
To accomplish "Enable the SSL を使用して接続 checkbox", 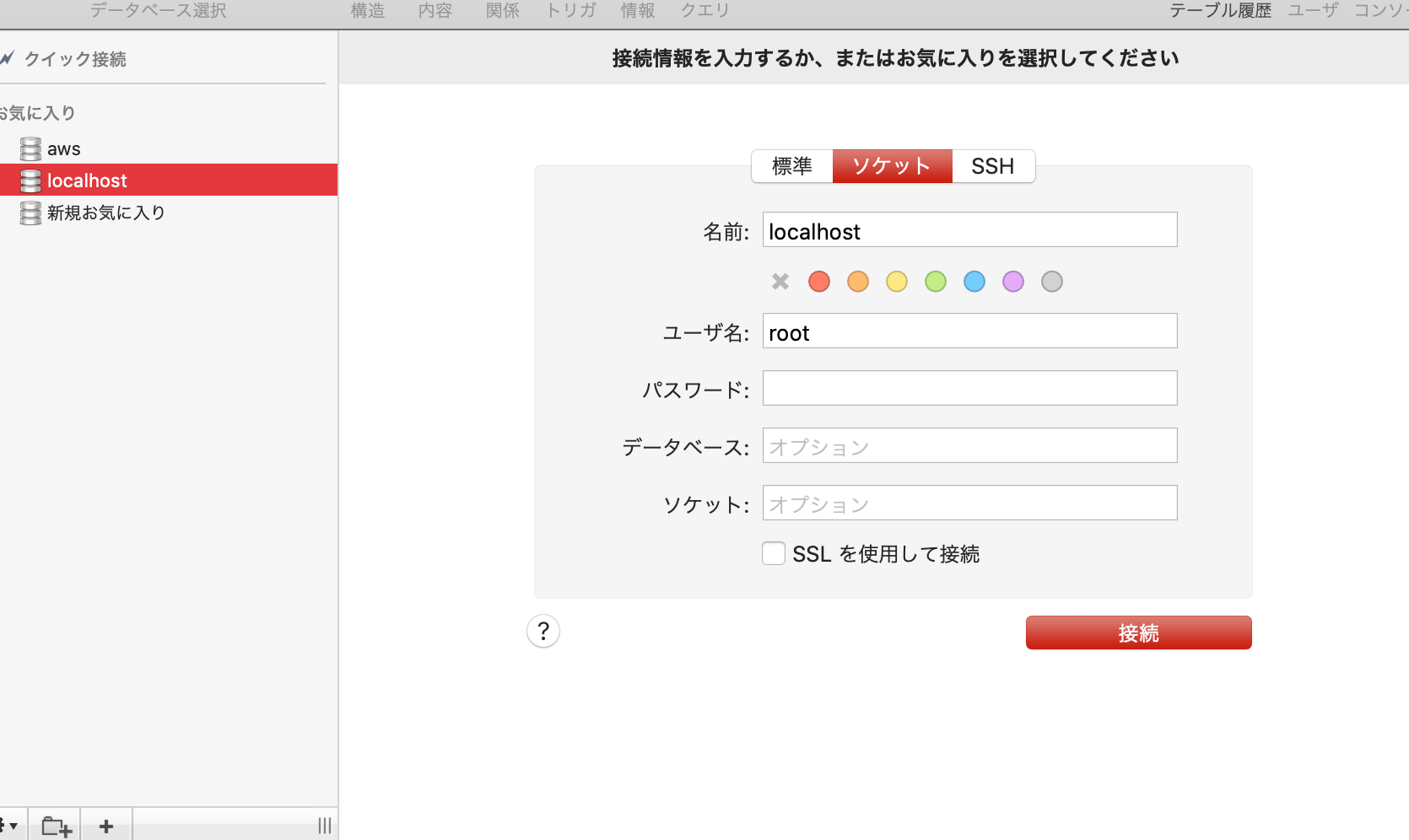I will coord(774,553).
